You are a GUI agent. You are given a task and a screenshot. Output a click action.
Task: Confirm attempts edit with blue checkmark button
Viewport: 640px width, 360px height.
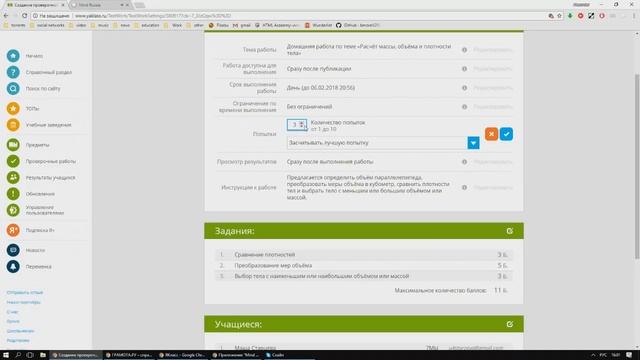[507, 134]
